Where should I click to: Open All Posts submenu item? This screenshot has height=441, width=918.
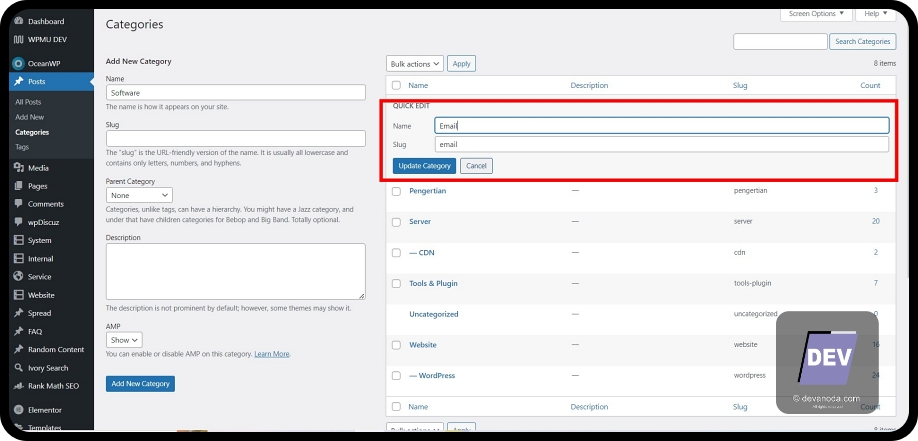[28, 102]
